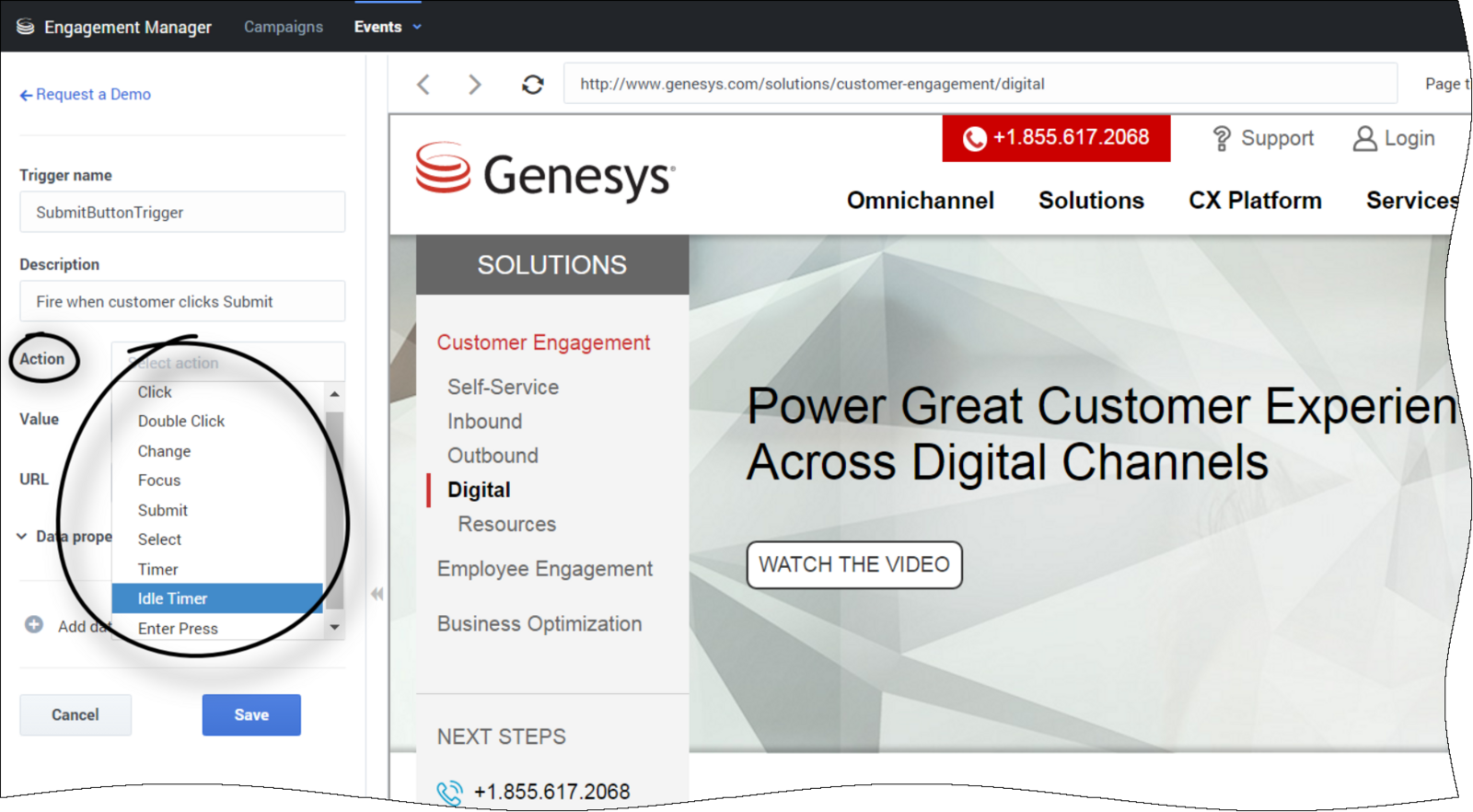
Task: Open Solutions navigation menu
Action: coord(1091,201)
